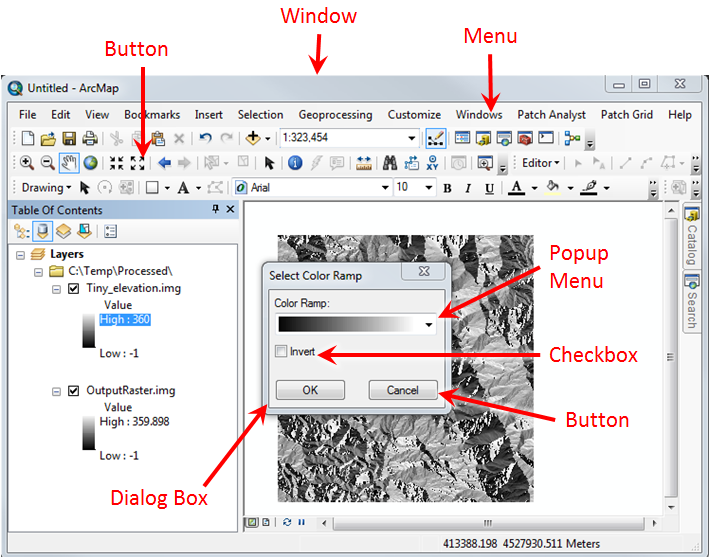
Task: Click the Tiny_elevation.img grayscale color ramp
Action: (89, 330)
